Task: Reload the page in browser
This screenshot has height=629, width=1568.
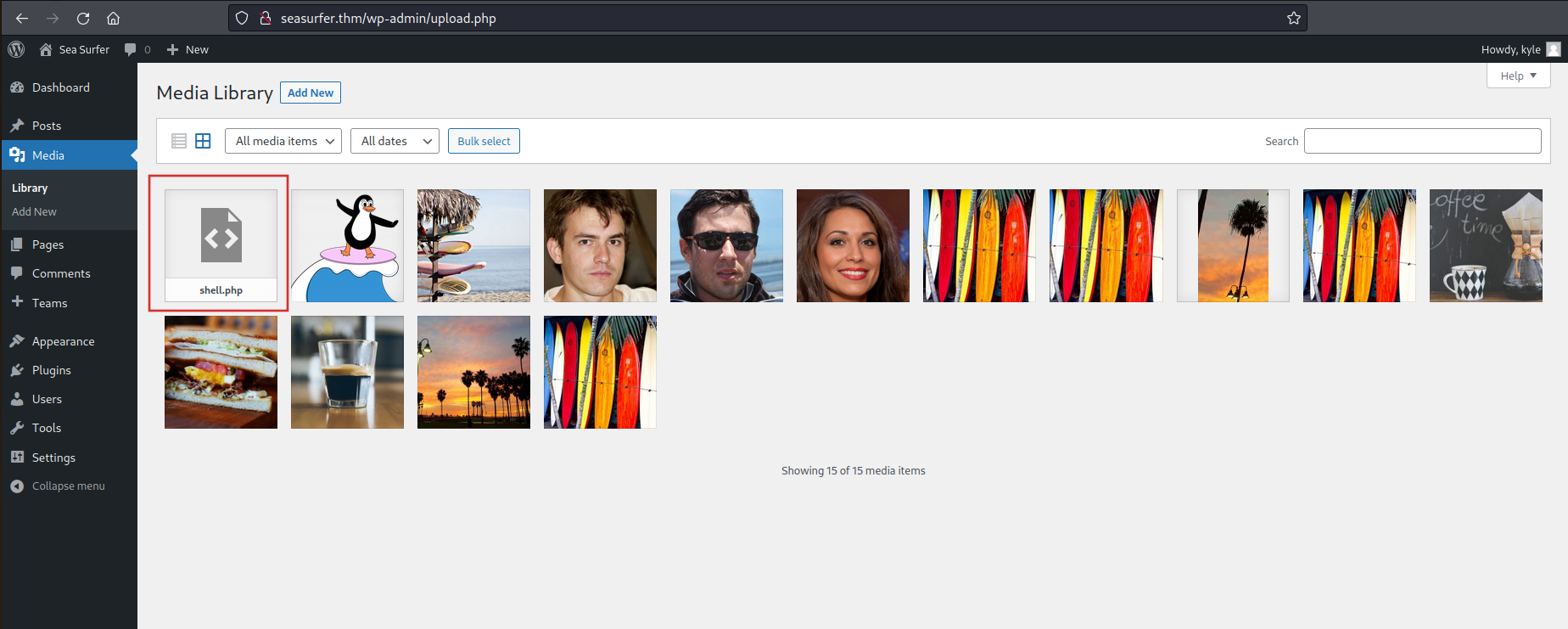Action: click(x=83, y=18)
